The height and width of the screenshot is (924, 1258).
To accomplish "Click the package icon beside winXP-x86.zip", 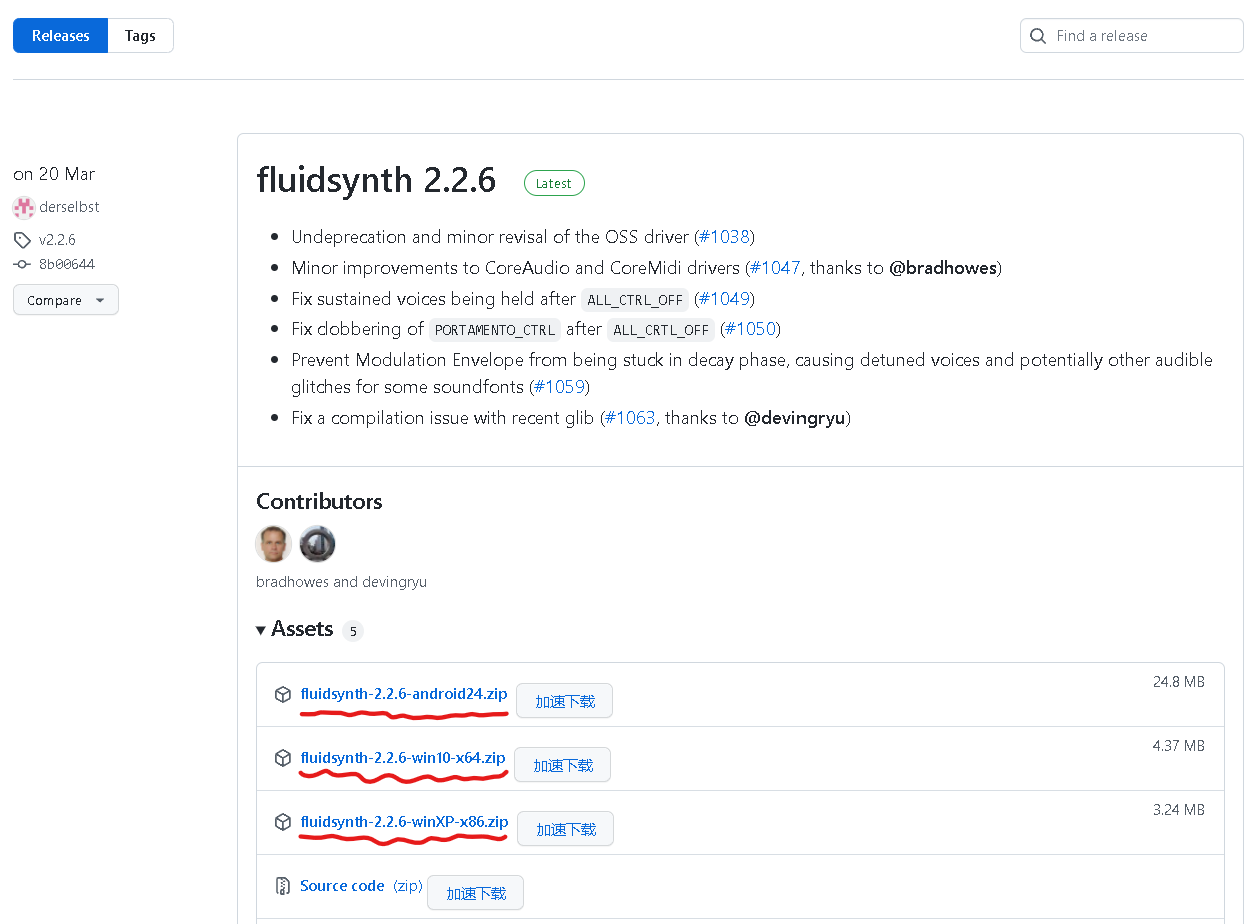I will tap(283, 822).
